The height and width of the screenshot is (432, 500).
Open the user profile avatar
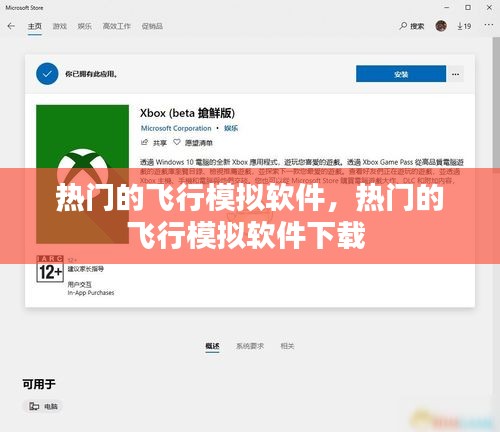(x=441, y=26)
